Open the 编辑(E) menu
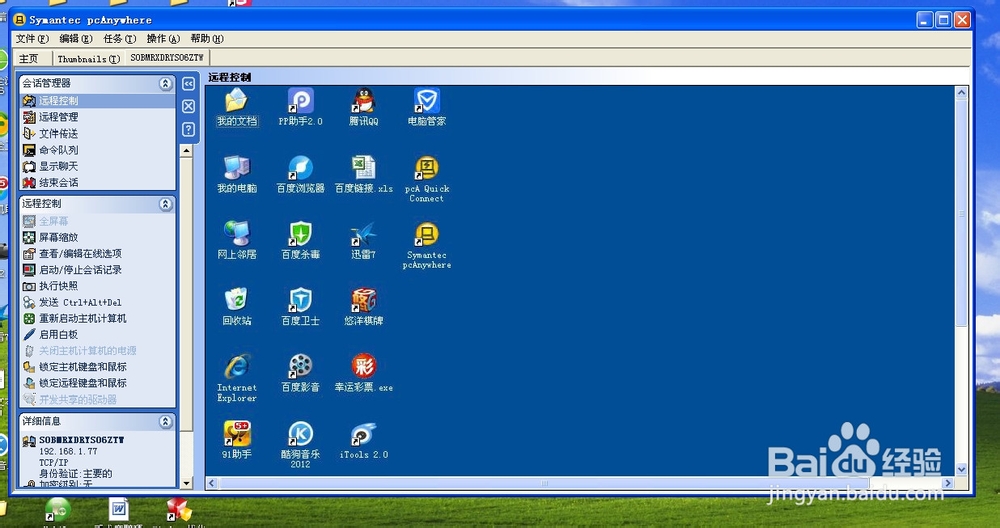 (x=76, y=39)
